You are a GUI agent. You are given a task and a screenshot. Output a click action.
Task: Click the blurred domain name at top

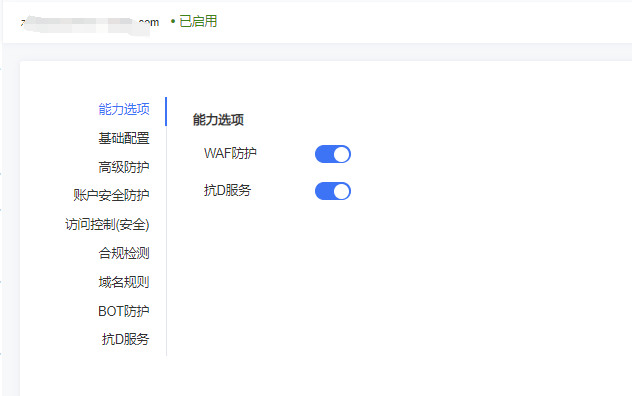[90, 24]
